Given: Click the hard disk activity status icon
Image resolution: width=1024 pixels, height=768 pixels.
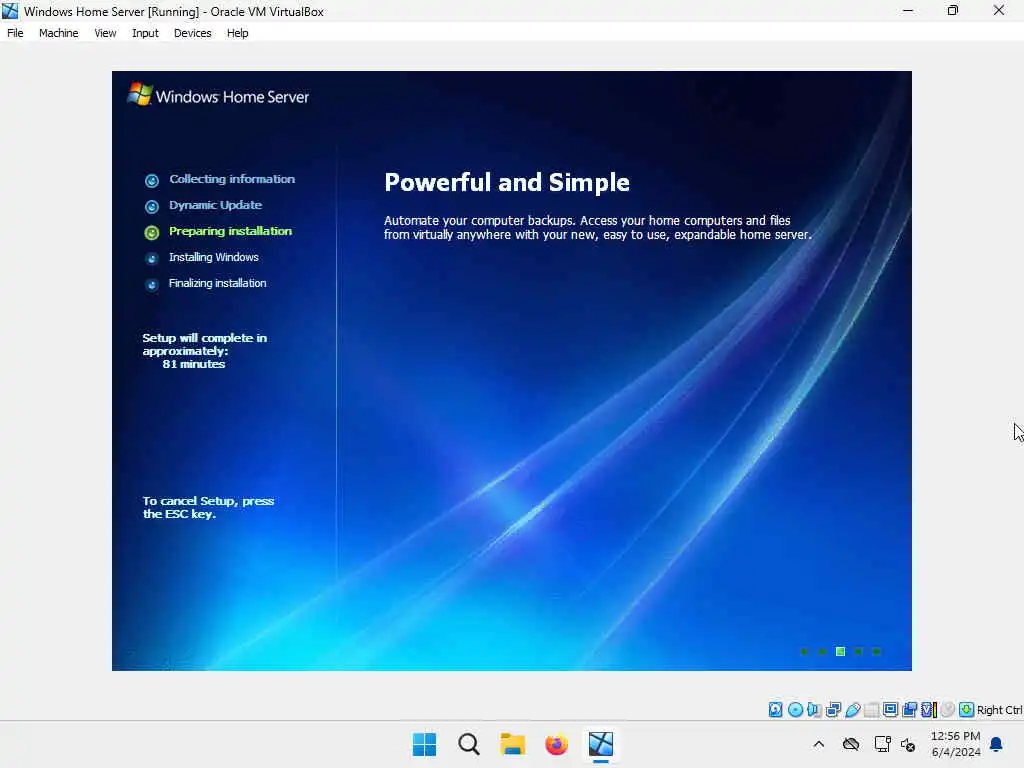Looking at the screenshot, I should pyautogui.click(x=775, y=709).
